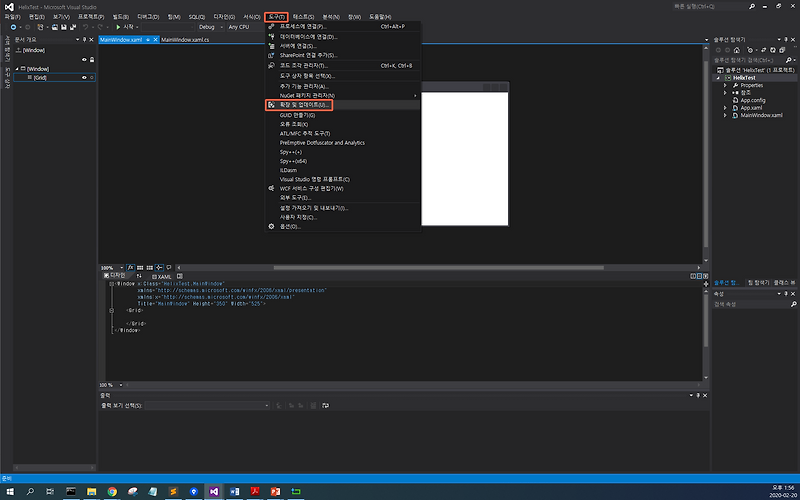Select MainWindow.xaml in Solution Explorer
800x500 pixels.
761,115
